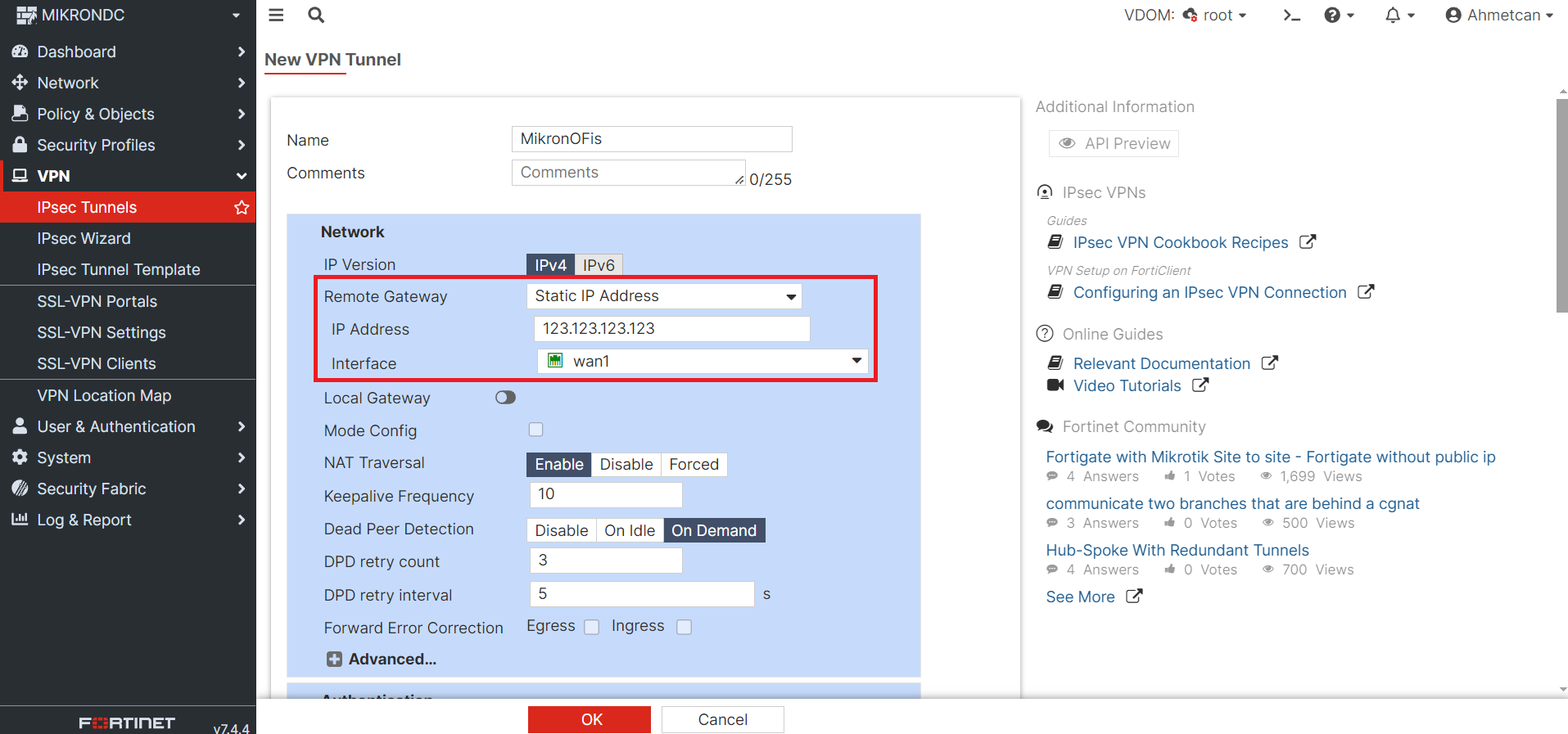
Task: Open Fortigate with Mikrotik Site to site link
Action: [1271, 457]
